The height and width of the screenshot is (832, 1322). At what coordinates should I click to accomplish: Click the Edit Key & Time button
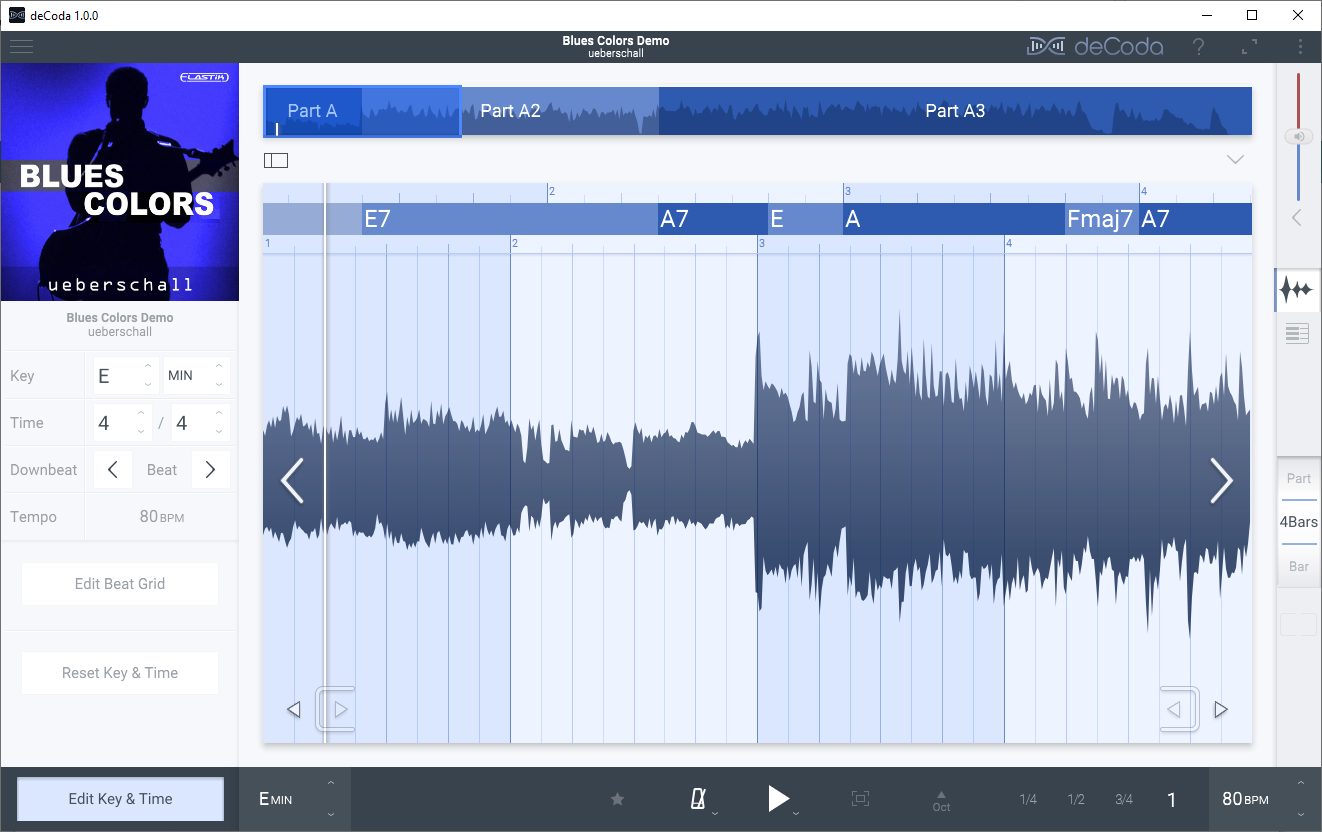[x=120, y=799]
